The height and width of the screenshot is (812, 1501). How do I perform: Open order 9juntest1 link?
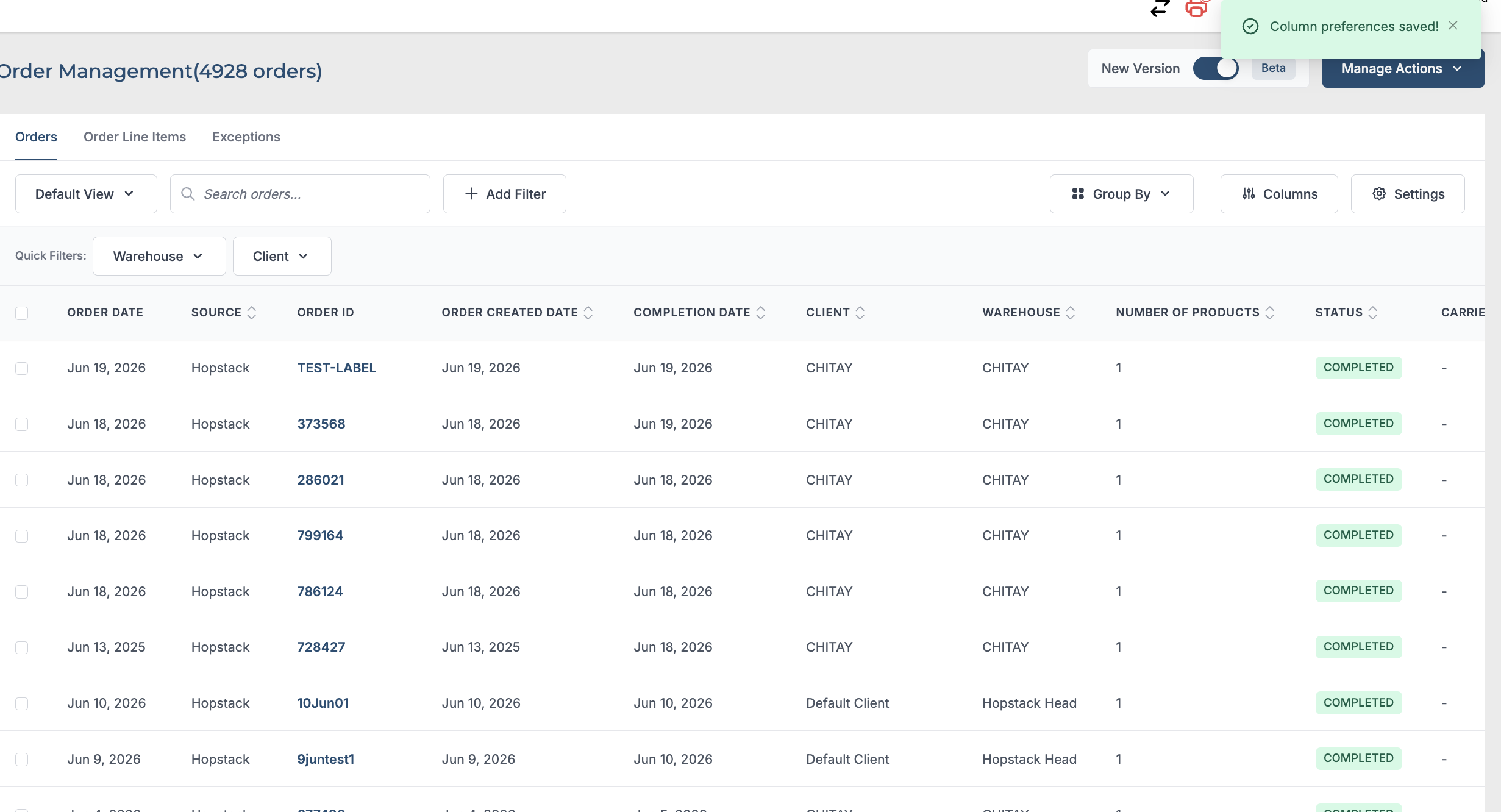tap(326, 760)
